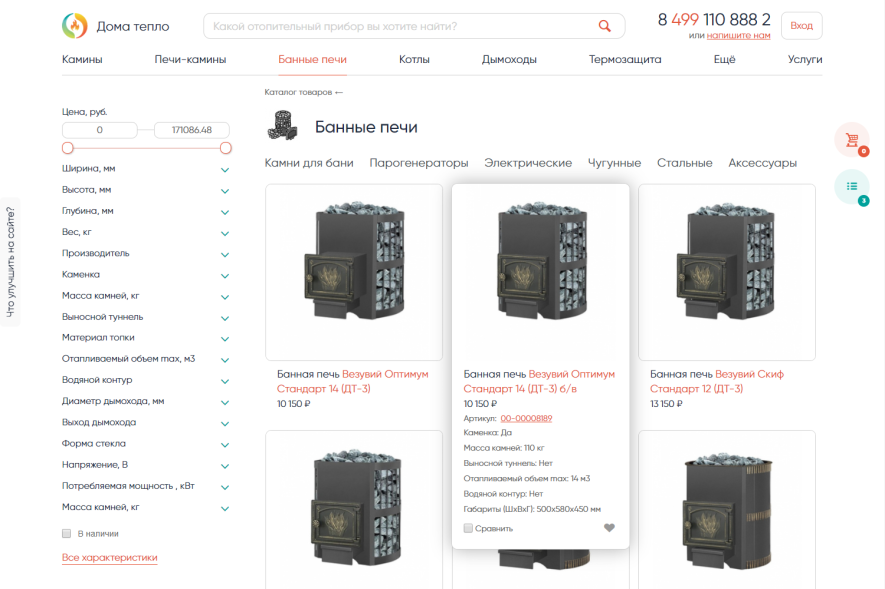The width and height of the screenshot is (885, 589).
Task: Select the Электрические subcategory
Action: click(x=528, y=163)
